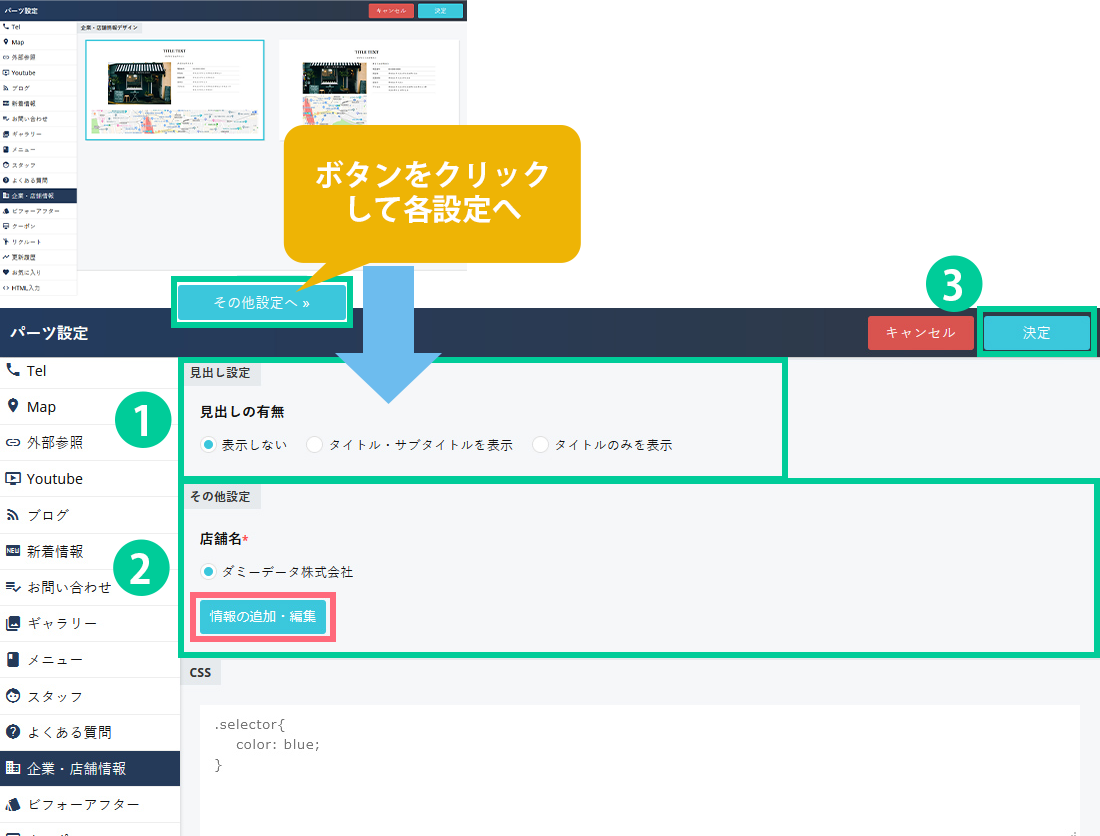1100x836 pixels.
Task: Click the よくある質問 question mark icon
Action: (x=13, y=732)
